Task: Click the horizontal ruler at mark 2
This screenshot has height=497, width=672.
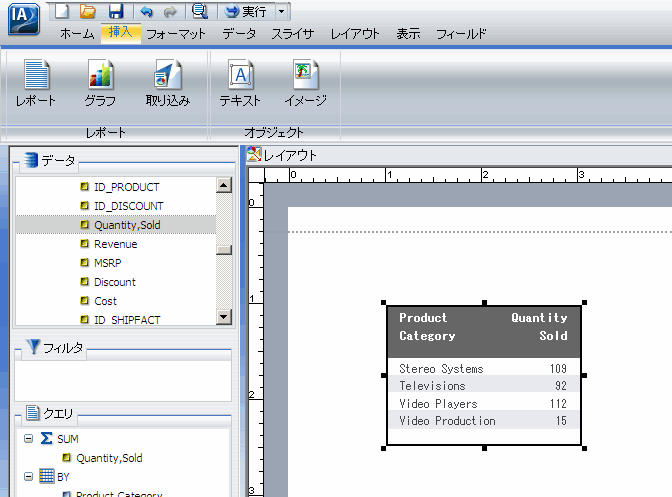Action: click(x=485, y=175)
